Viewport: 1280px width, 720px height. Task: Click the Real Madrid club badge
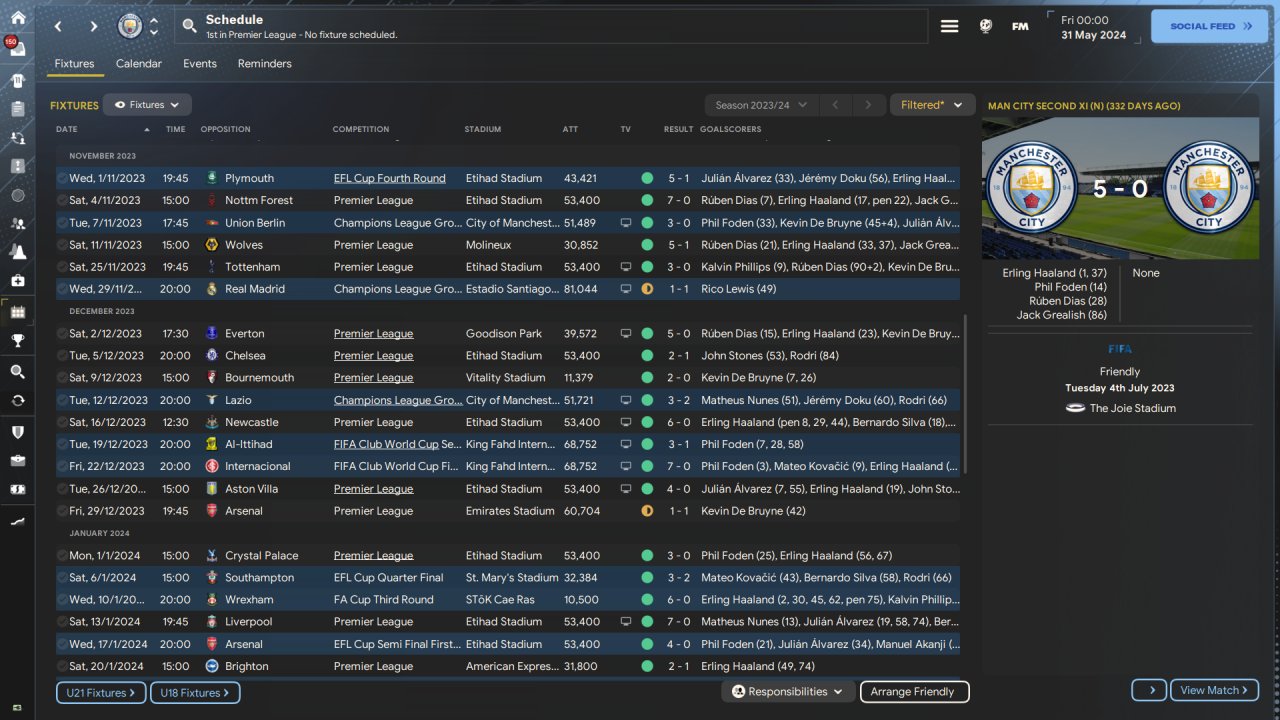point(211,289)
